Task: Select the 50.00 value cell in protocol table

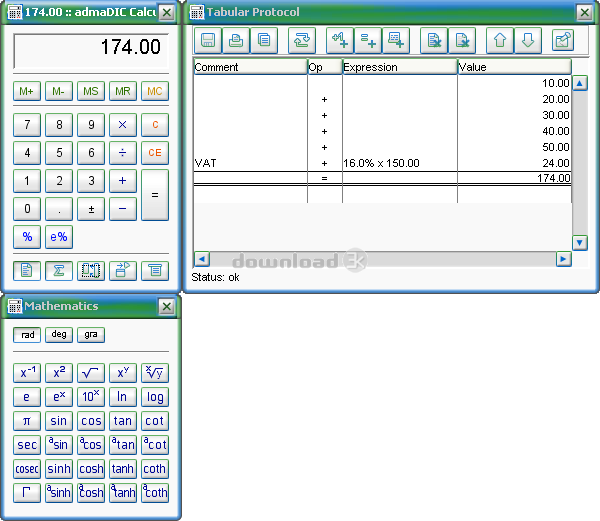Action: pos(515,147)
